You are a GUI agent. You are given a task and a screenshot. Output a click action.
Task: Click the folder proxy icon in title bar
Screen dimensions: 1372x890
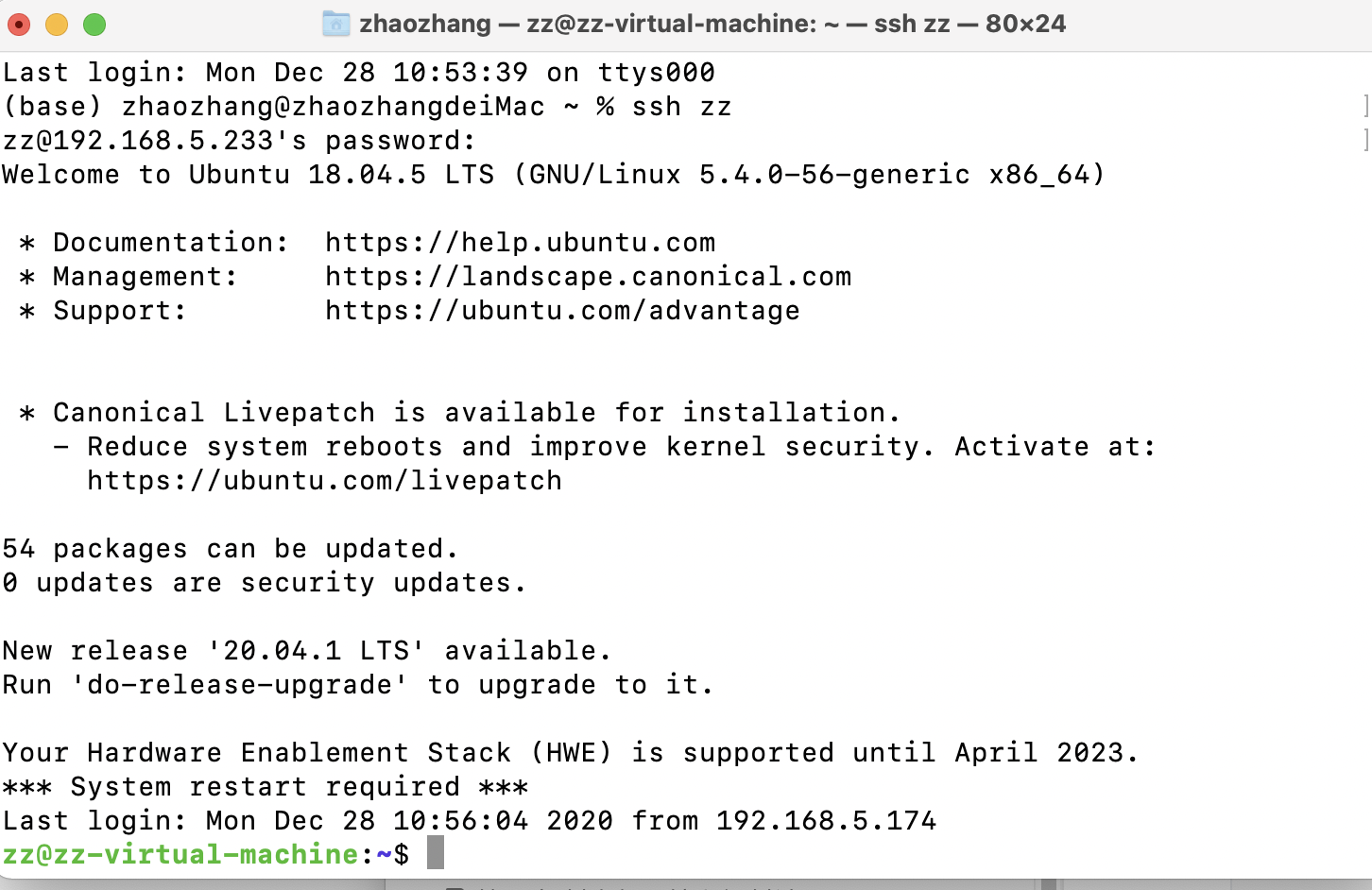335,24
